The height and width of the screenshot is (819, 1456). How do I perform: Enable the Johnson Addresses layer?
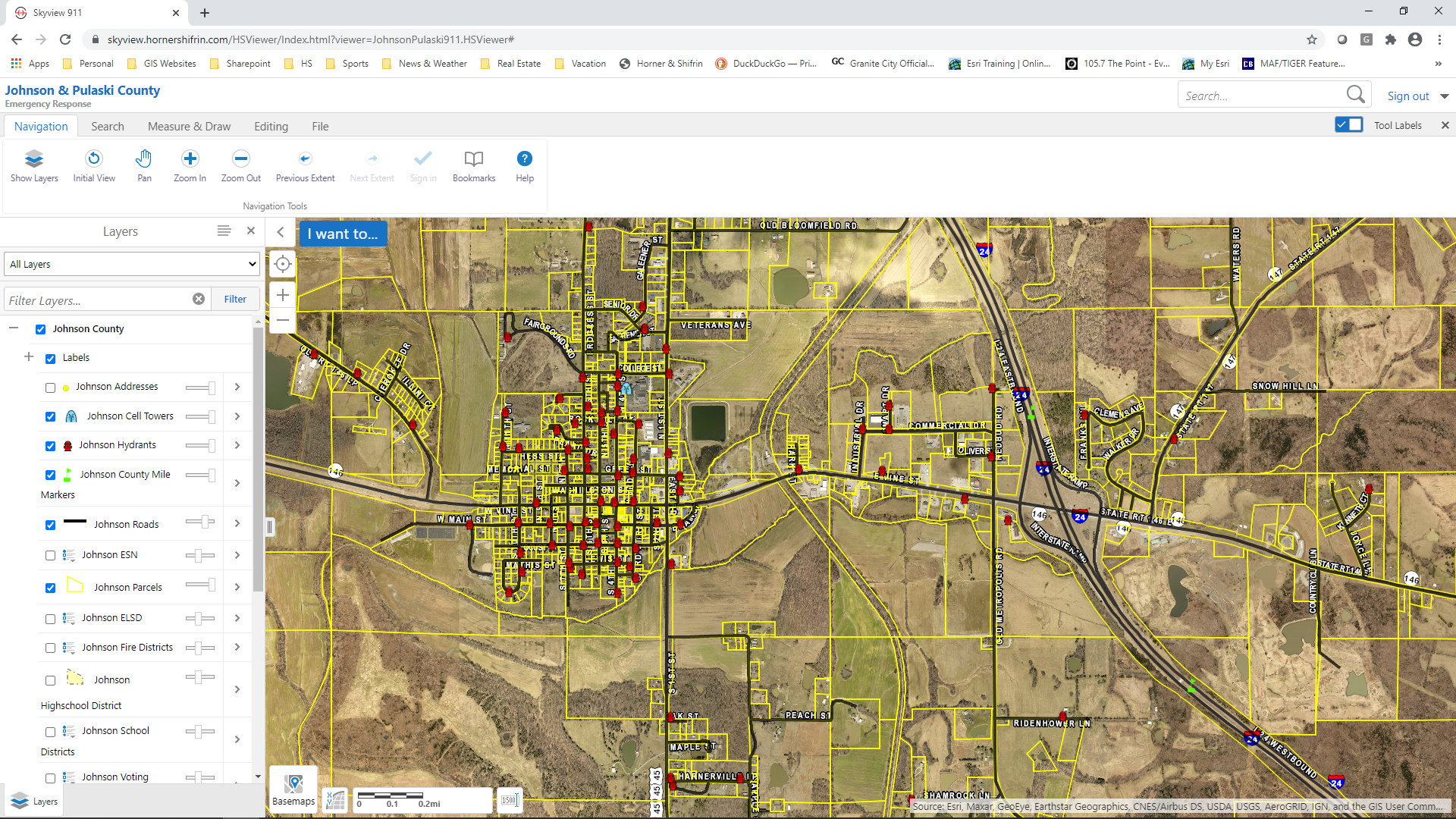(x=50, y=388)
